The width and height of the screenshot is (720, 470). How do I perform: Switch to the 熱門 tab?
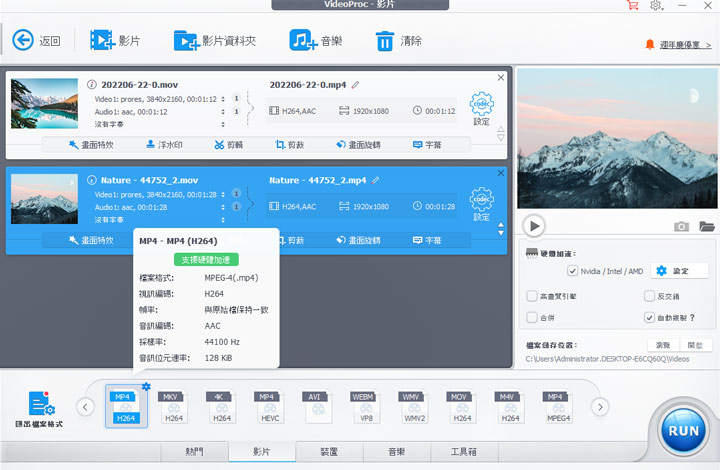click(x=195, y=452)
